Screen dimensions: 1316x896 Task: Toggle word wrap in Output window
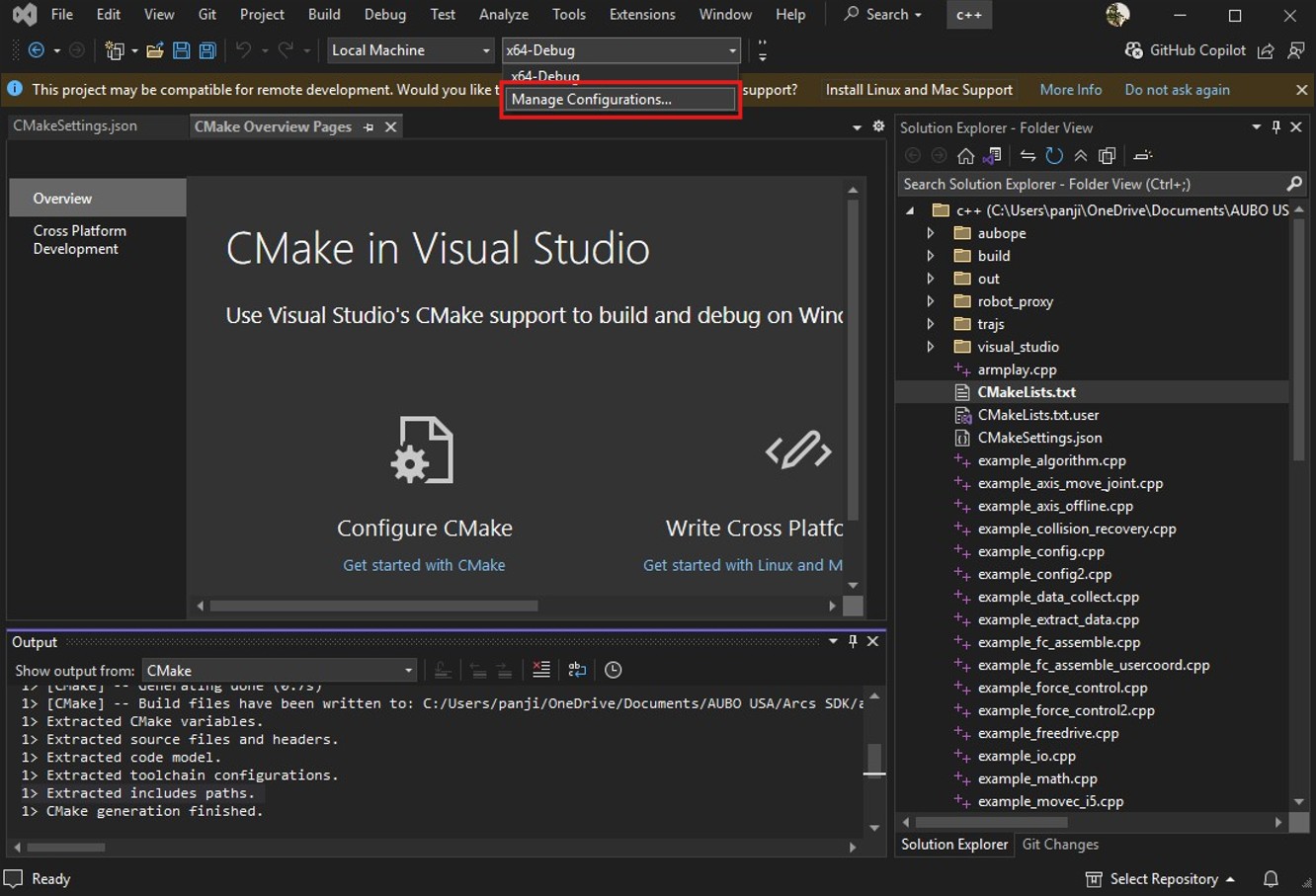577,670
